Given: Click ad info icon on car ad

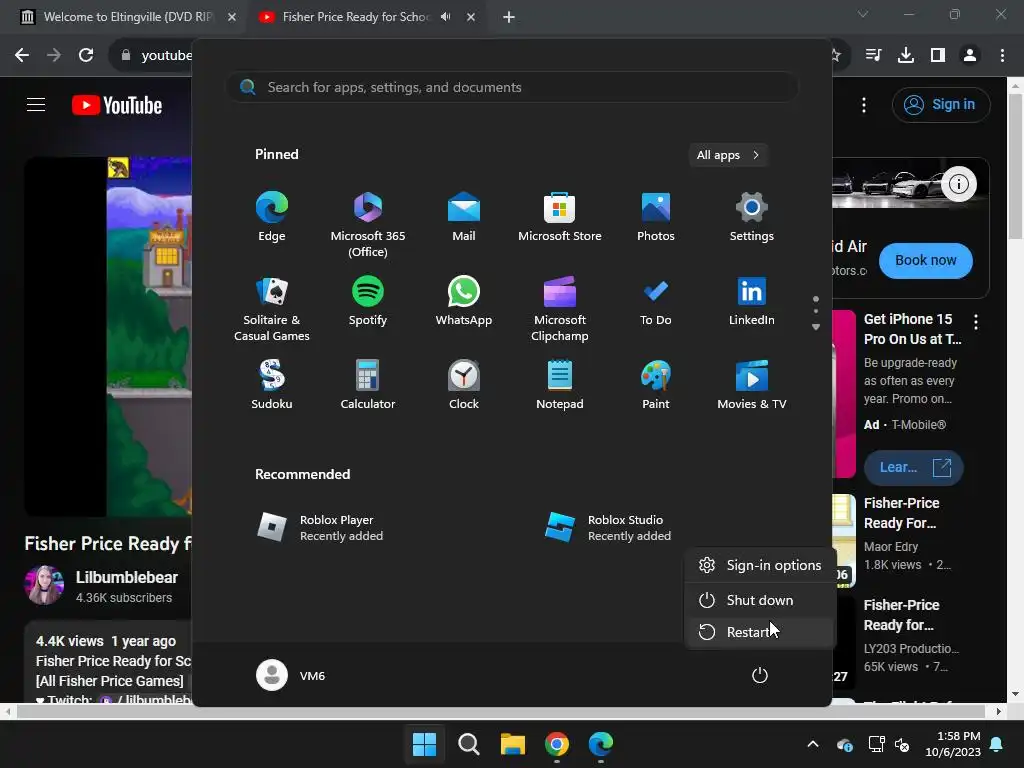Looking at the screenshot, I should point(959,184).
